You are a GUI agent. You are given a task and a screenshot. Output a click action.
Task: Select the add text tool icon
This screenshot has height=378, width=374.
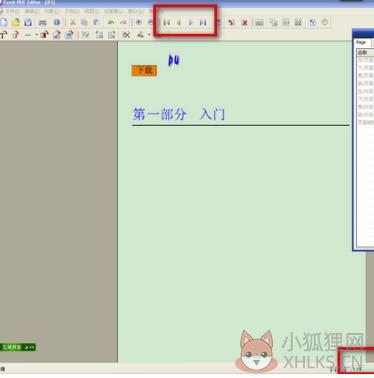[4, 35]
